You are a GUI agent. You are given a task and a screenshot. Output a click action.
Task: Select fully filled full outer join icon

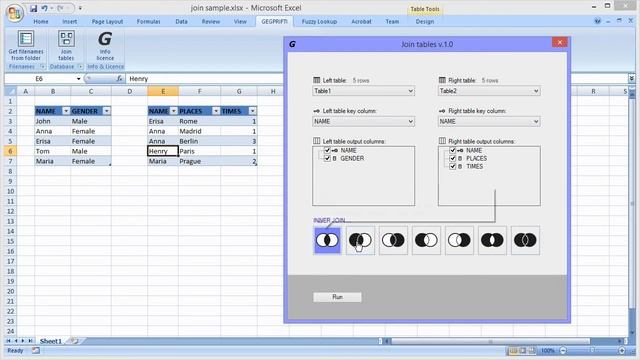click(x=525, y=240)
